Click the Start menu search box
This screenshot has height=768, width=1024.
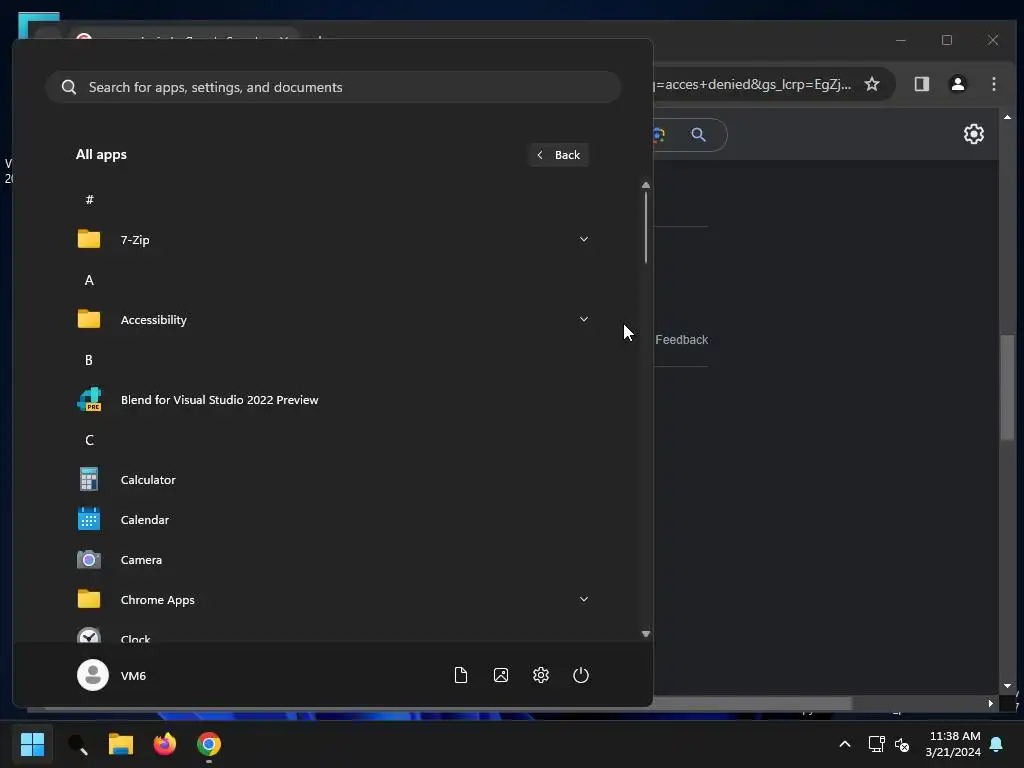pos(333,87)
